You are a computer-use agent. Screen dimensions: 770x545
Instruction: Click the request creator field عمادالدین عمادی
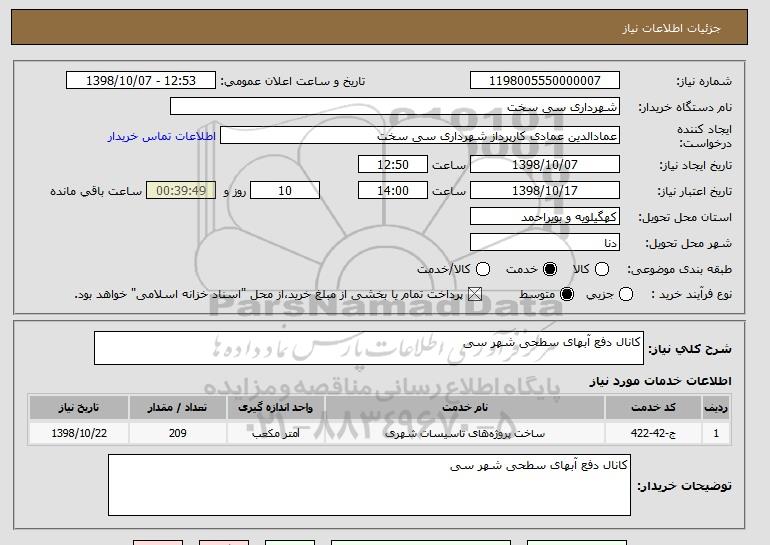coord(420,136)
